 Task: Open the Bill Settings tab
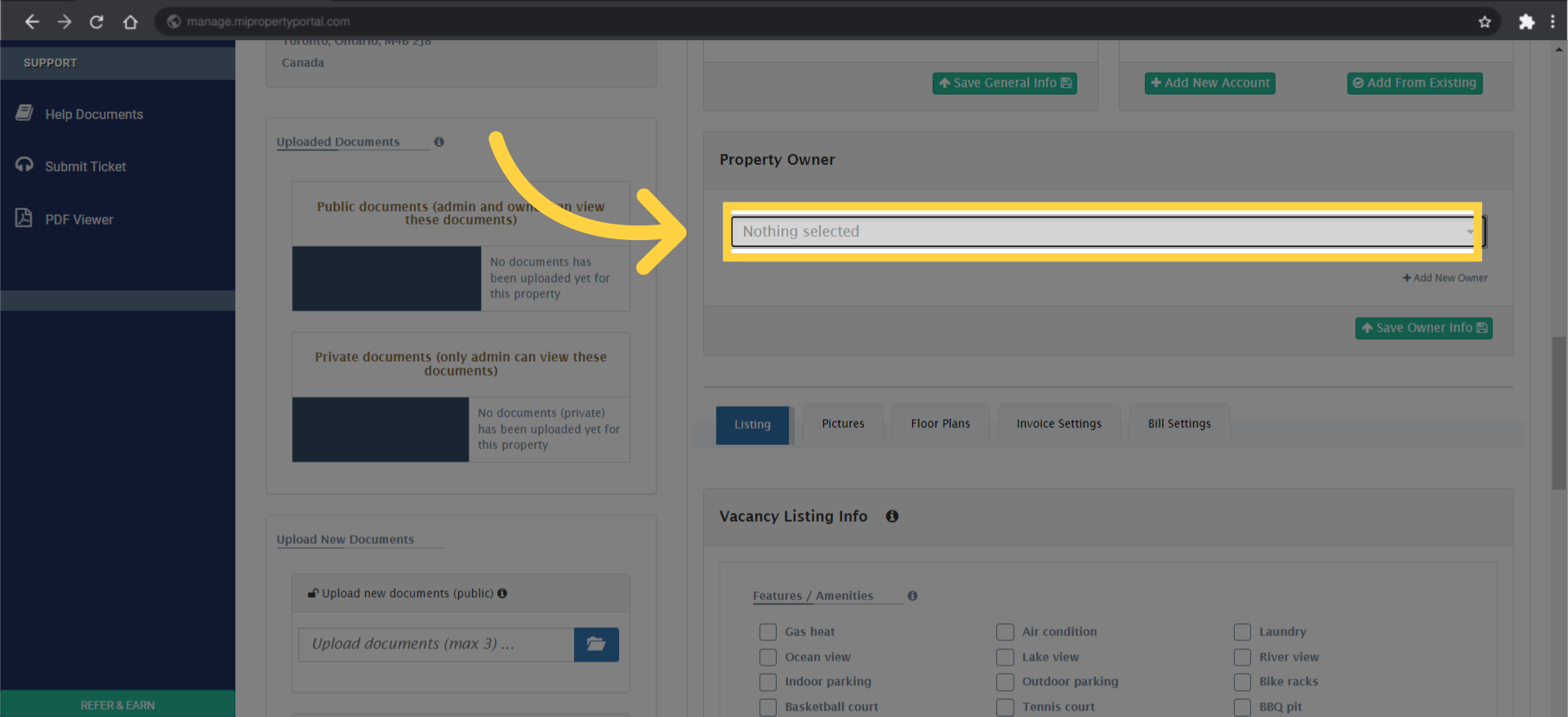pos(1179,424)
